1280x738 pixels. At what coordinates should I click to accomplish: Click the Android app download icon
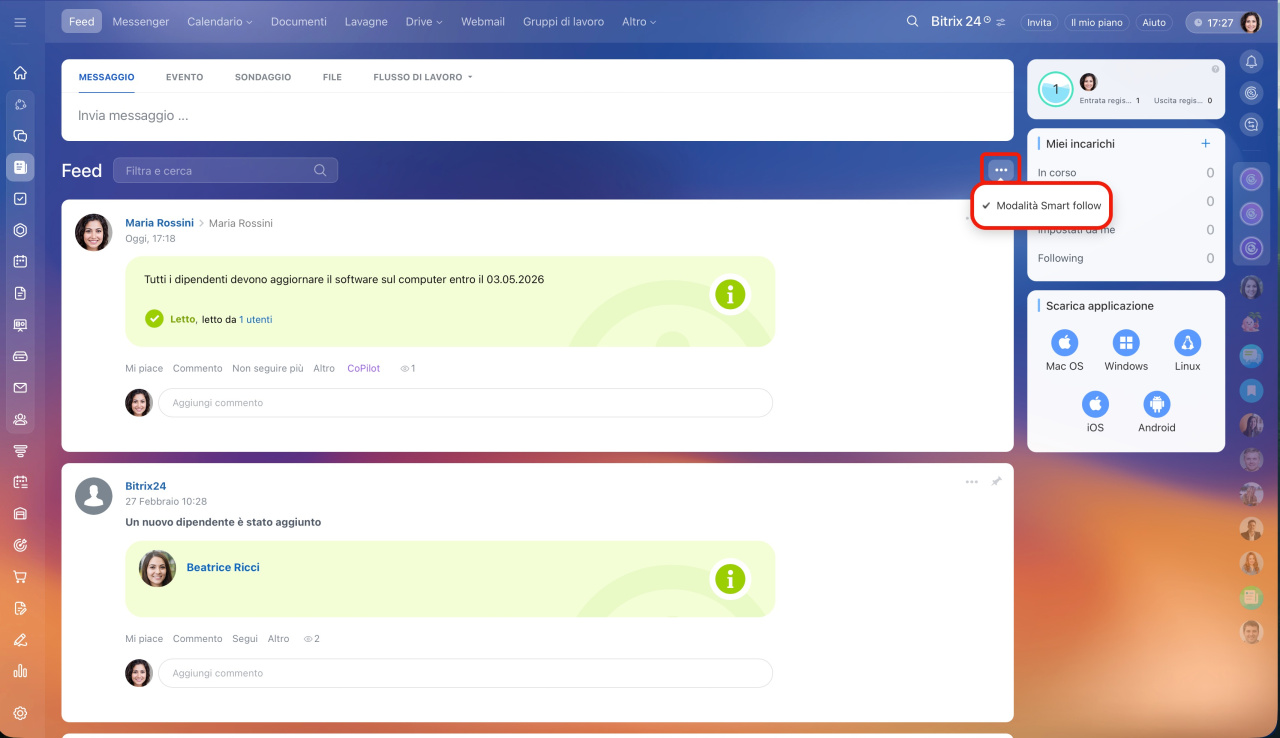(x=1156, y=405)
